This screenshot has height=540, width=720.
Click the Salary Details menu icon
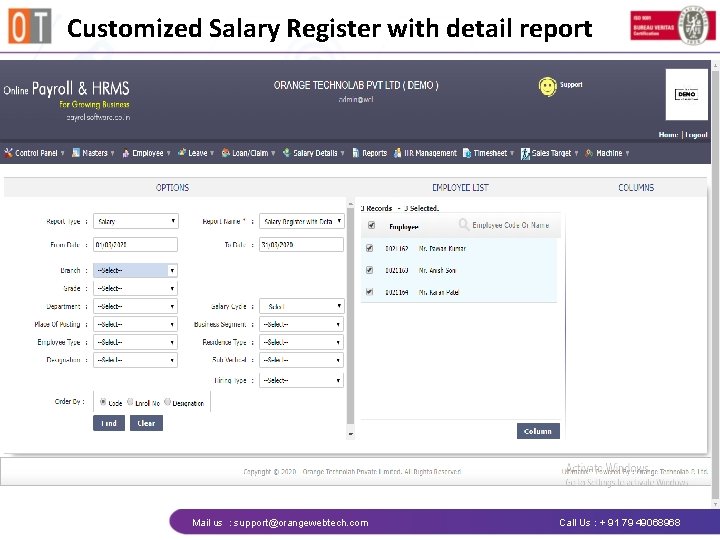point(287,152)
